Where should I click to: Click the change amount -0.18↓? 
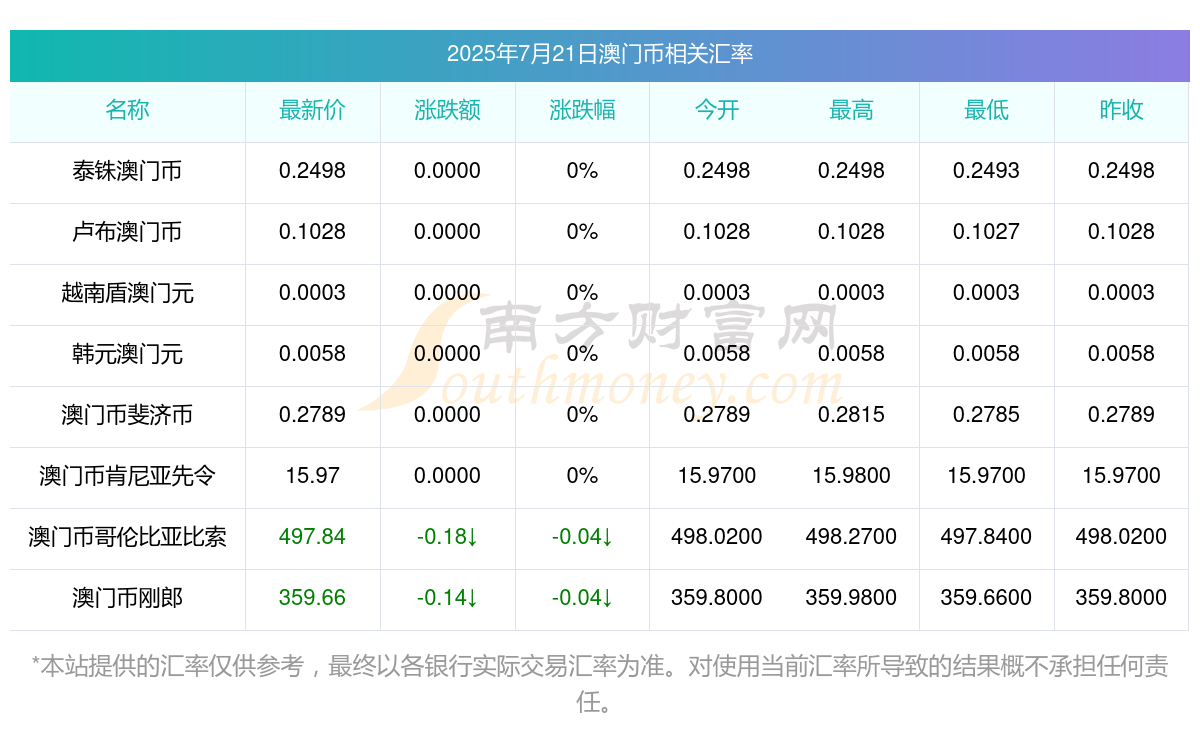tap(447, 537)
